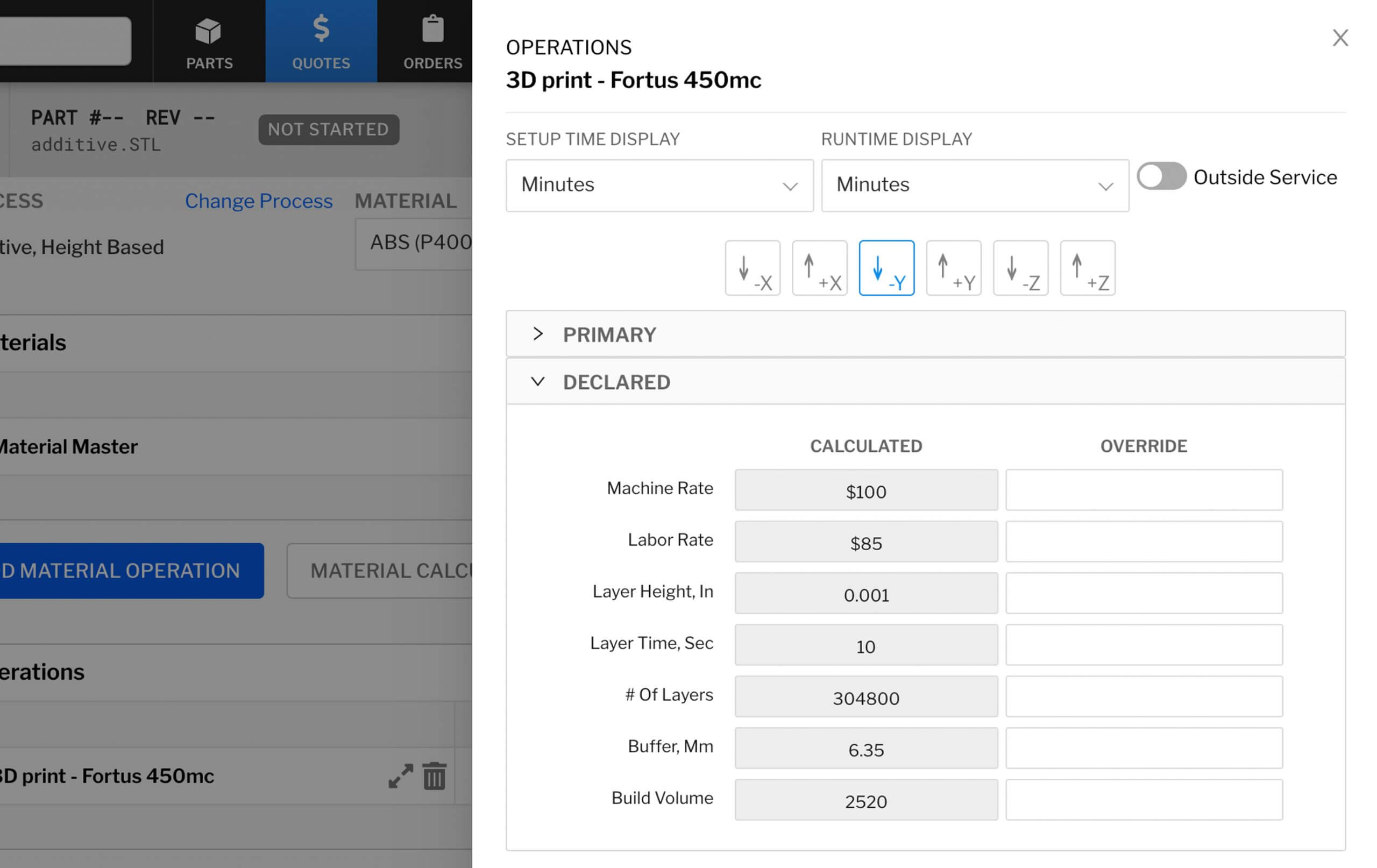The width and height of the screenshot is (1377, 868).
Task: Click the additive.STL file name
Action: (x=96, y=145)
